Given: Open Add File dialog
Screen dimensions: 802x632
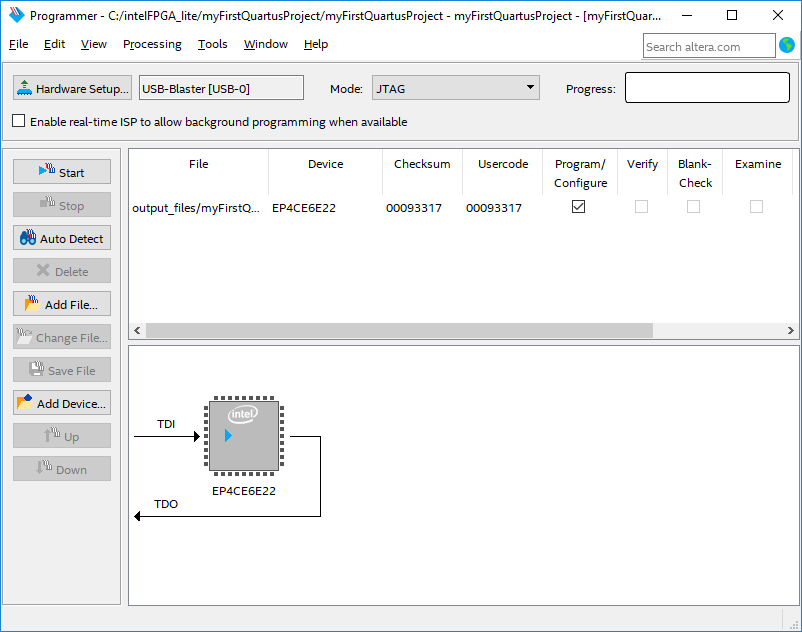Looking at the screenshot, I should [62, 304].
